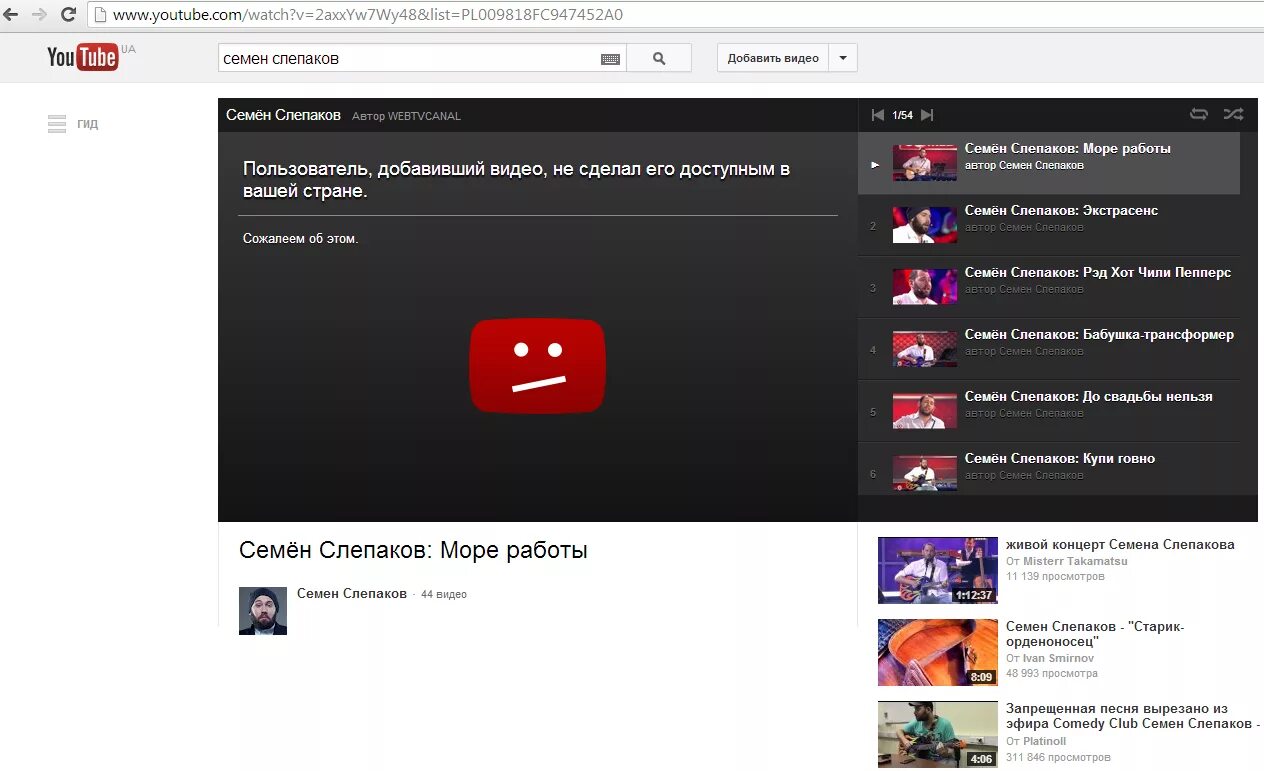The image size is (1264, 771).
Task: Click the 1/54 playlist position counter
Action: point(903,115)
